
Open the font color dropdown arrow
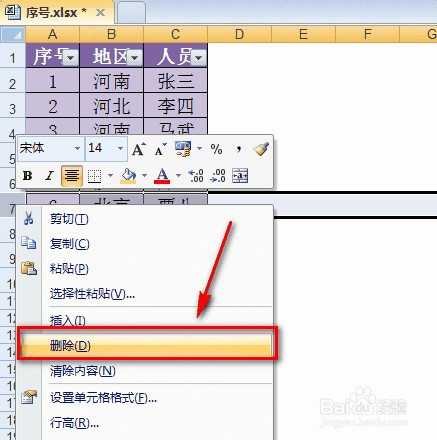click(178, 175)
